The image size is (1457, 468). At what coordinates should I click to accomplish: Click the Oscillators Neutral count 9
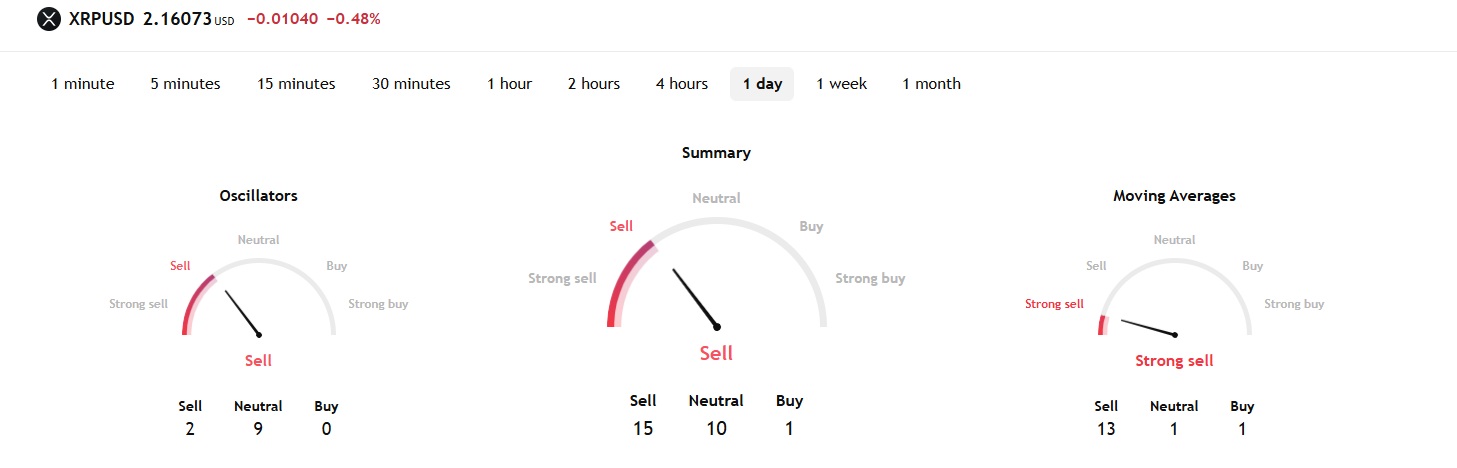click(x=258, y=429)
